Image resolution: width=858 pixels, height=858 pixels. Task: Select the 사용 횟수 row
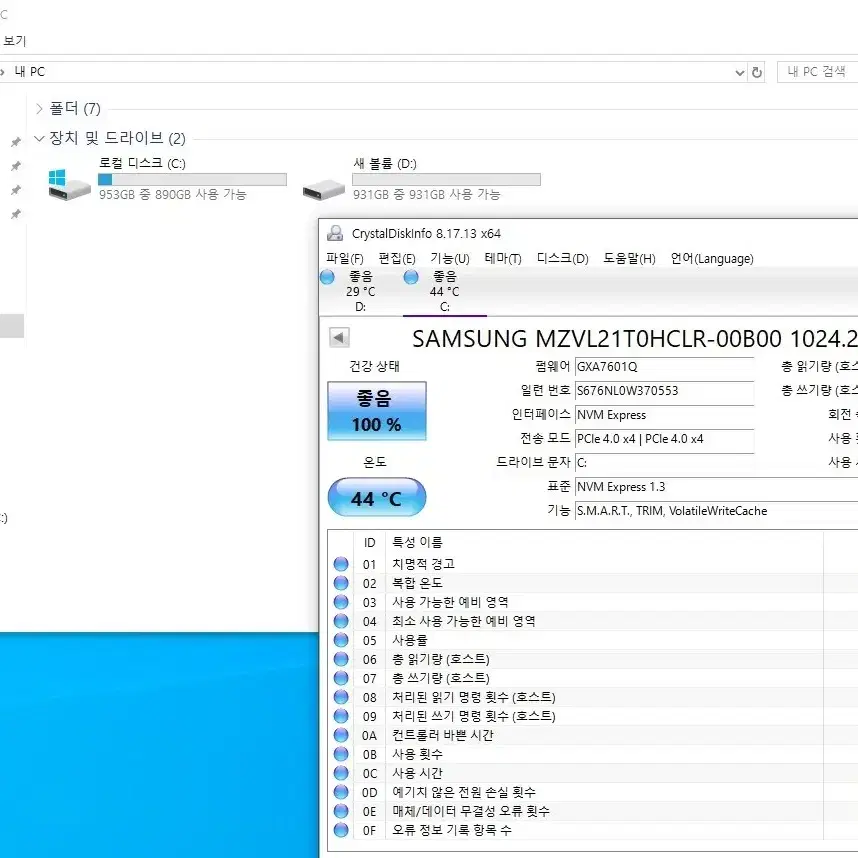(x=593, y=754)
